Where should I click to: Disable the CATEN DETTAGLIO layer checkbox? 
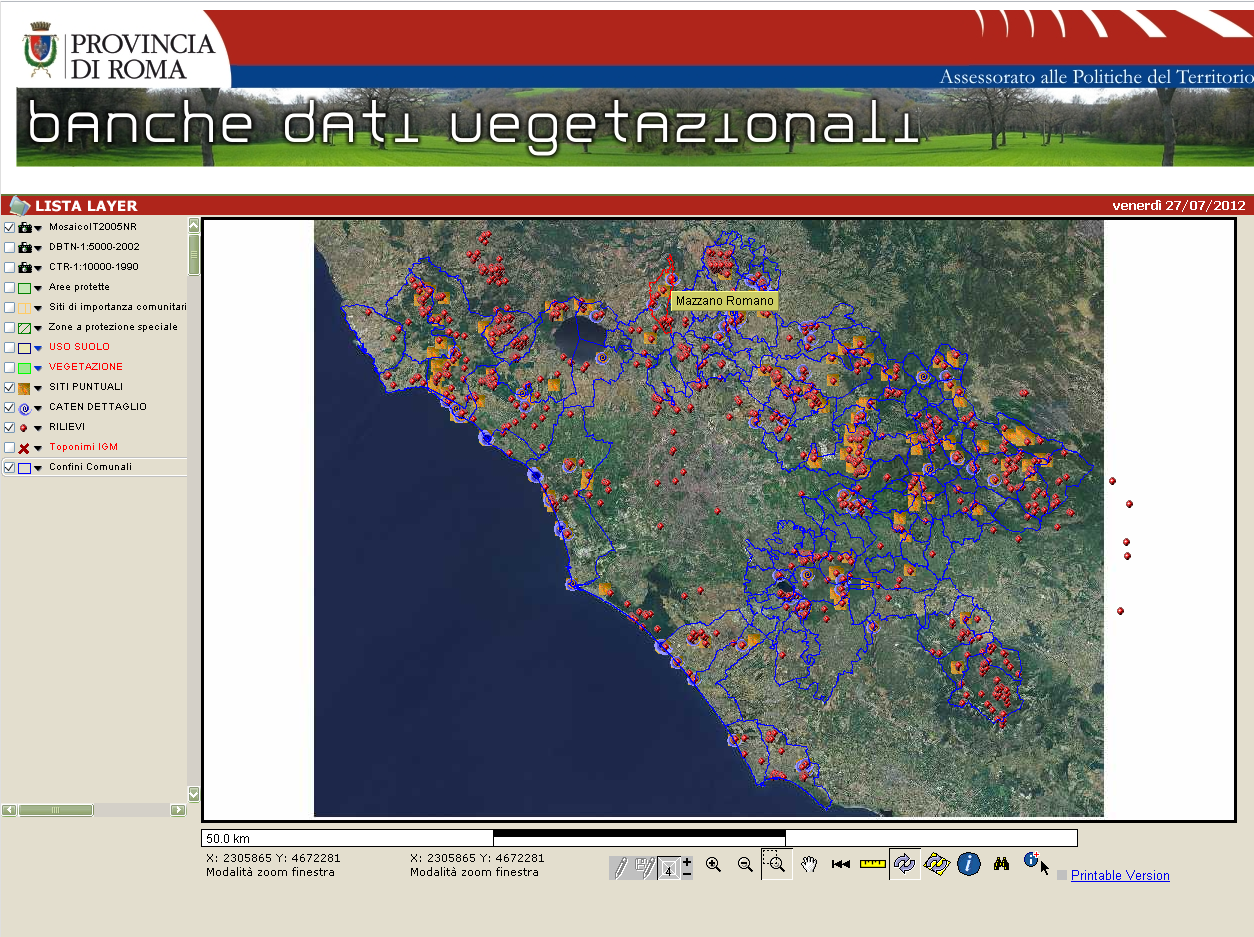point(9,408)
